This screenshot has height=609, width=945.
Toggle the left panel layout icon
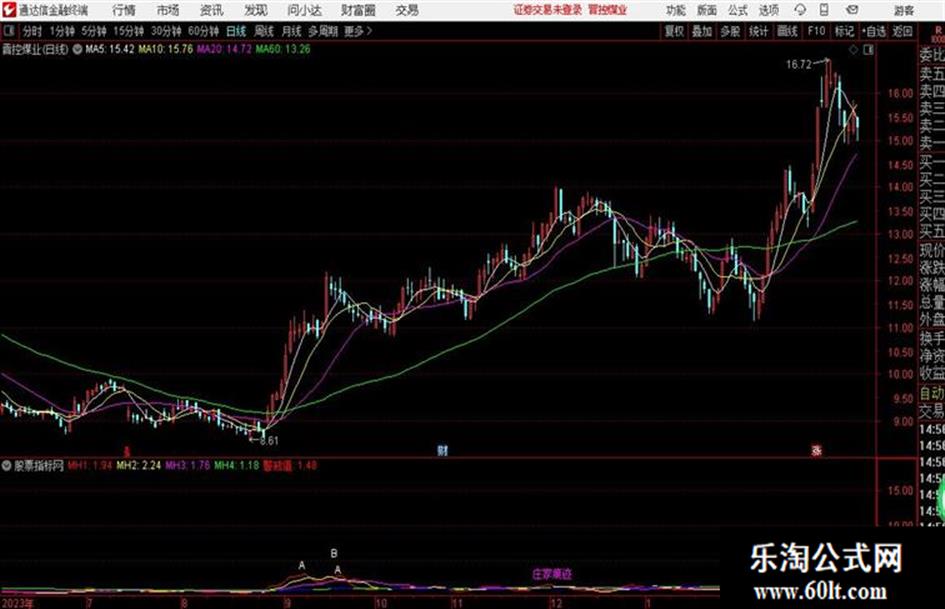8,31
